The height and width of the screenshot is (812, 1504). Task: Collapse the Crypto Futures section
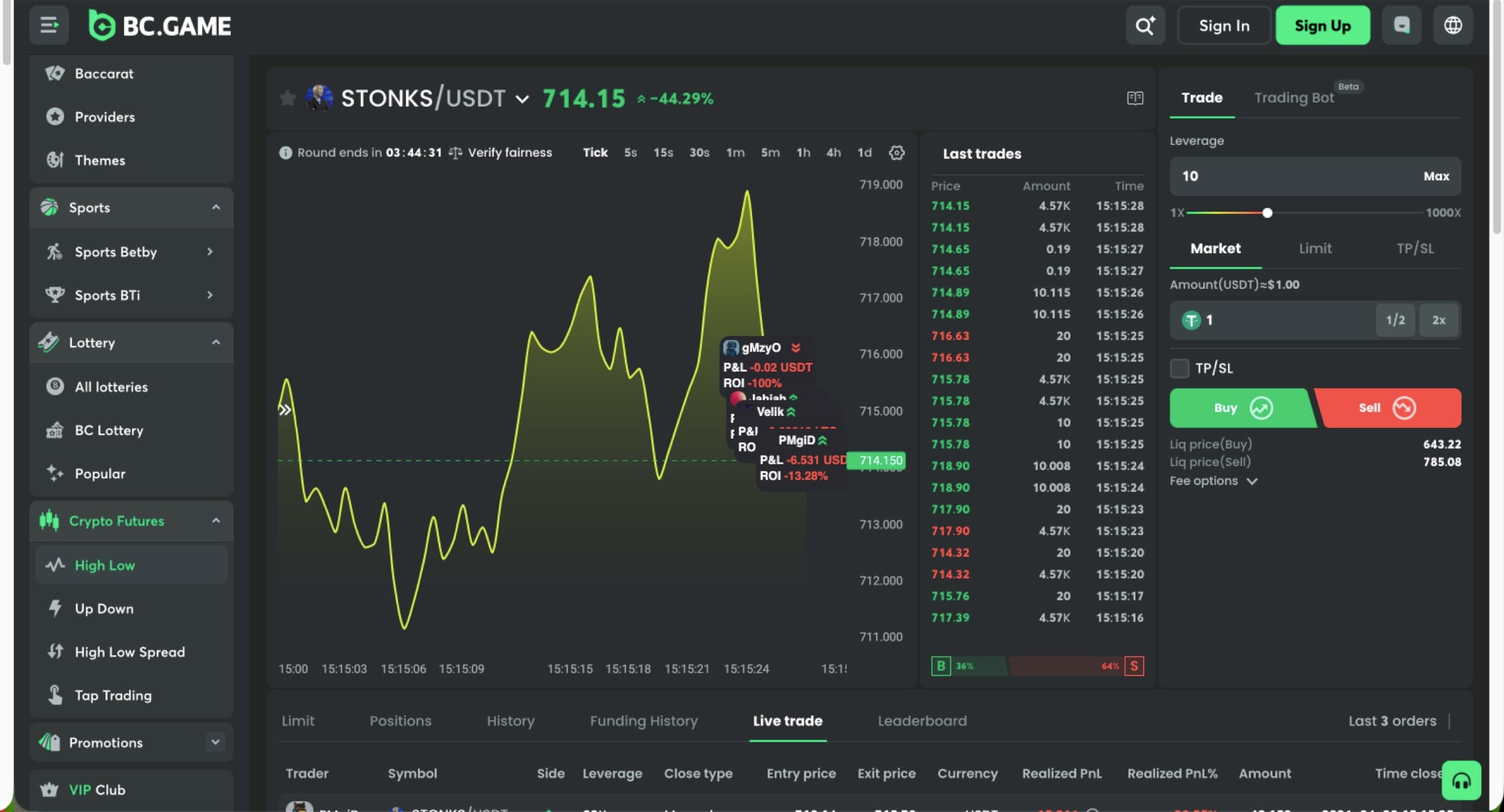216,521
